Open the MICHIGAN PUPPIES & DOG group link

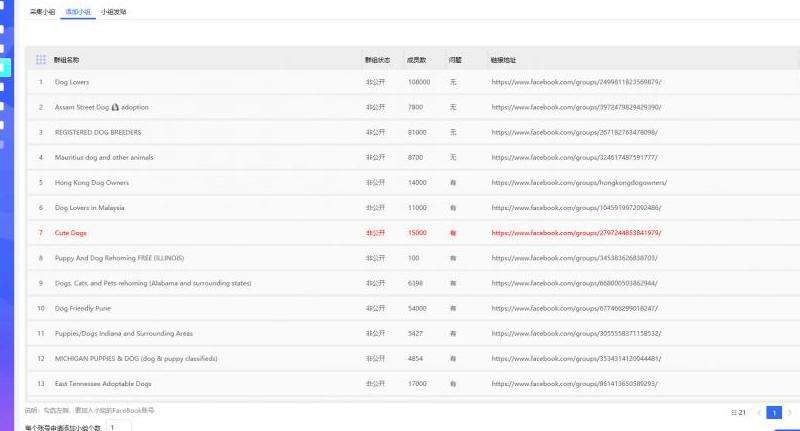[576, 358]
